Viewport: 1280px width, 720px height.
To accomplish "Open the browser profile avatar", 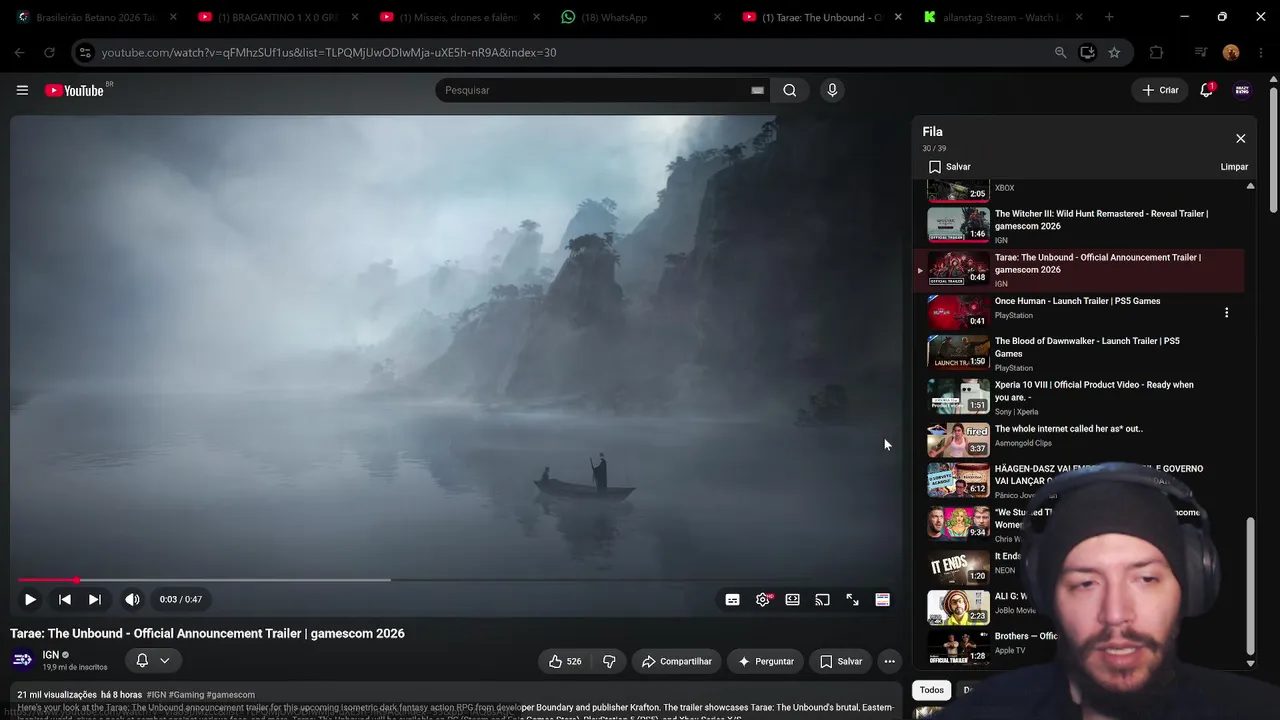I will [1231, 52].
